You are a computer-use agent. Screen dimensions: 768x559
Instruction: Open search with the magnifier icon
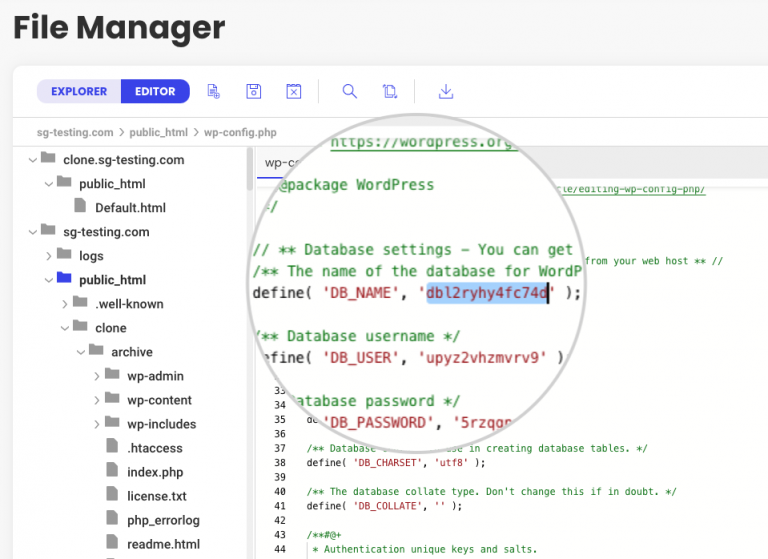coord(349,91)
